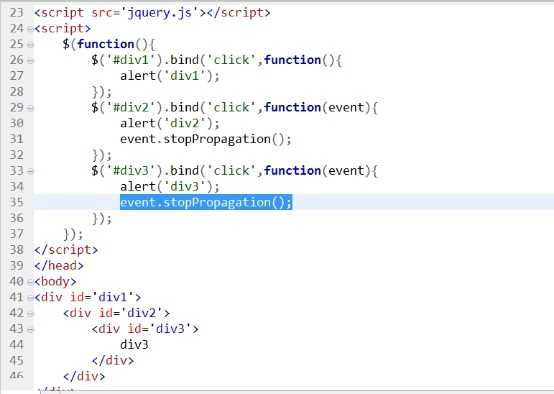
Task: Click the <div id='div3'> tag
Action: click(x=145, y=329)
